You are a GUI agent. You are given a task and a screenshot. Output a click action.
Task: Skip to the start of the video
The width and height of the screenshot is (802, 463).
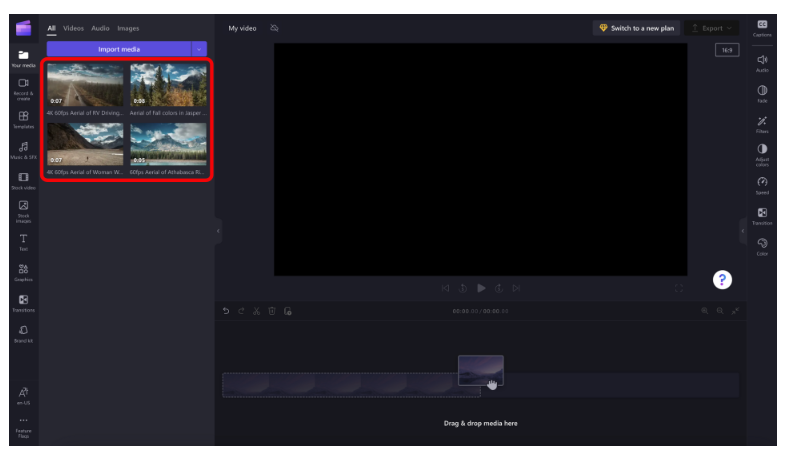(x=445, y=289)
